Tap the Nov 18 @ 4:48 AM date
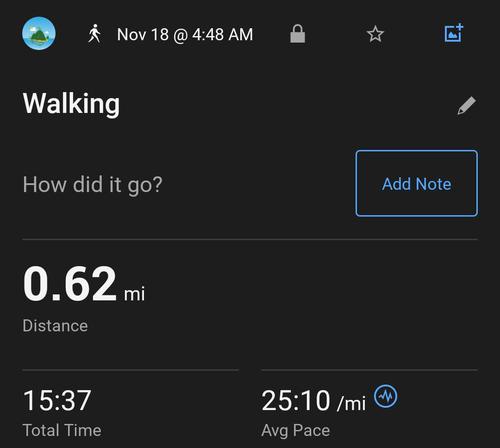Image resolution: width=500 pixels, height=448 pixels. tap(185, 34)
